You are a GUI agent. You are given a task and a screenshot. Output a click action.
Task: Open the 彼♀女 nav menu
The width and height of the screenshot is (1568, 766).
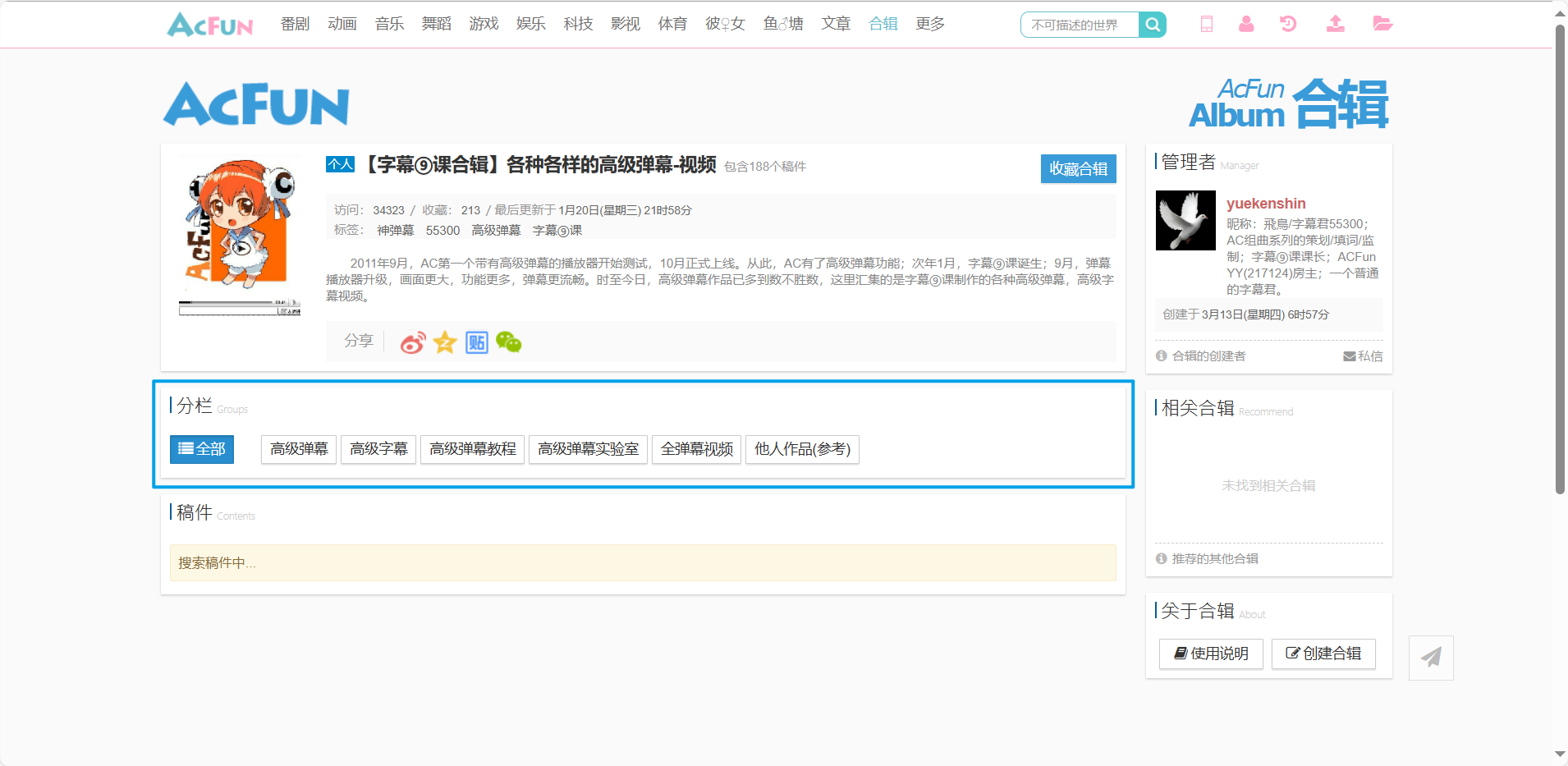(725, 24)
